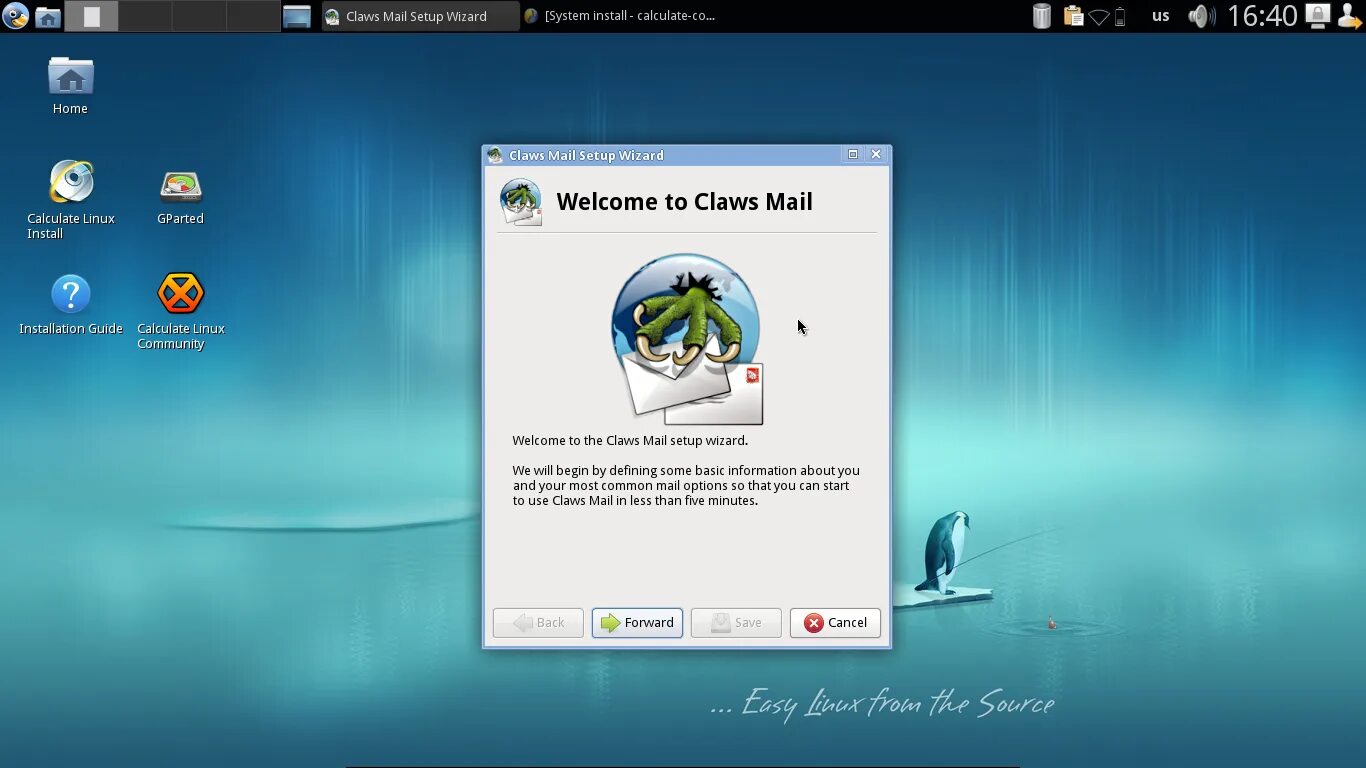Click the large Claws Mail logo image
Screen dimensions: 1366x768
[x=687, y=339]
